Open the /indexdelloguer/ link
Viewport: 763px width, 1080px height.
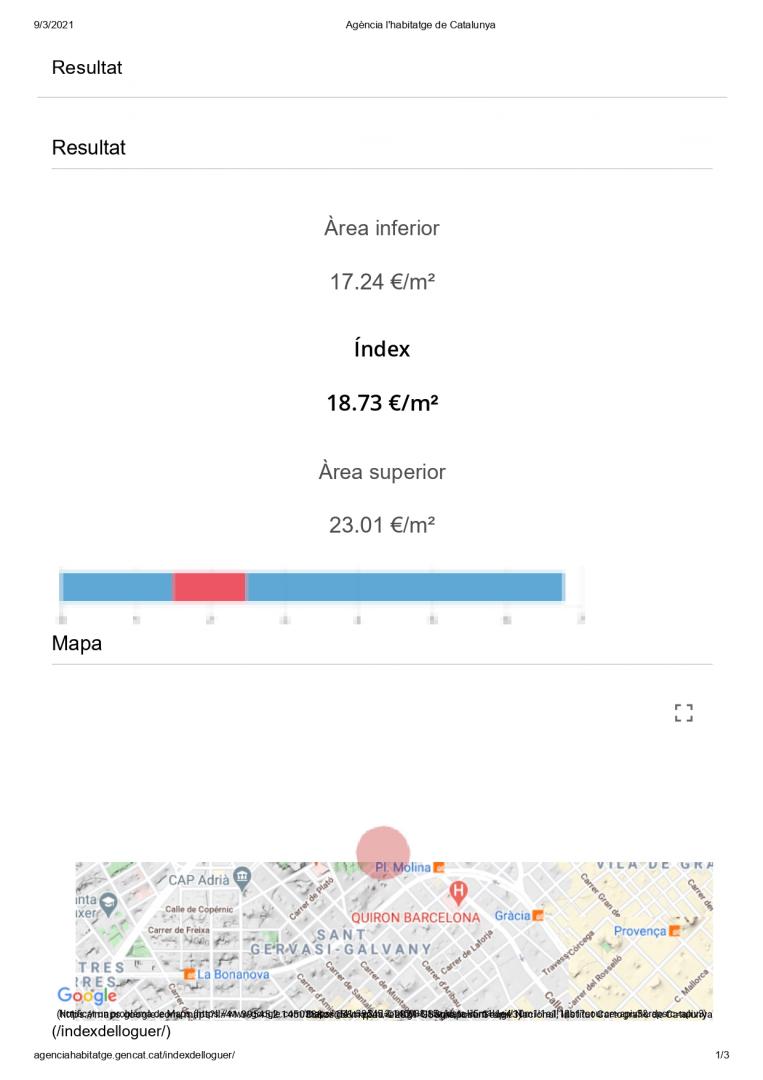112,1031
